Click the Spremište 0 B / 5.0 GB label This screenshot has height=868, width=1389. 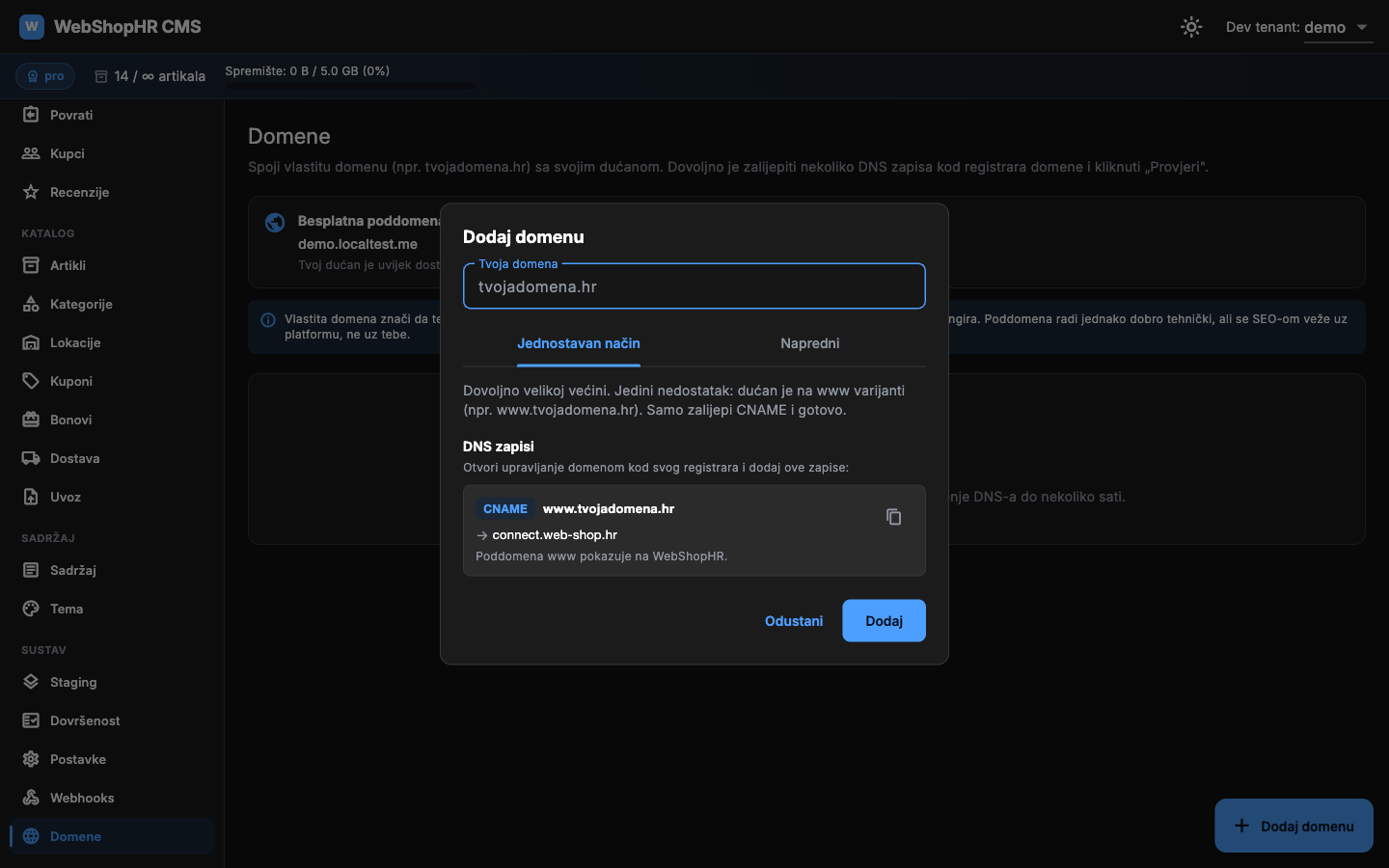[308, 70]
